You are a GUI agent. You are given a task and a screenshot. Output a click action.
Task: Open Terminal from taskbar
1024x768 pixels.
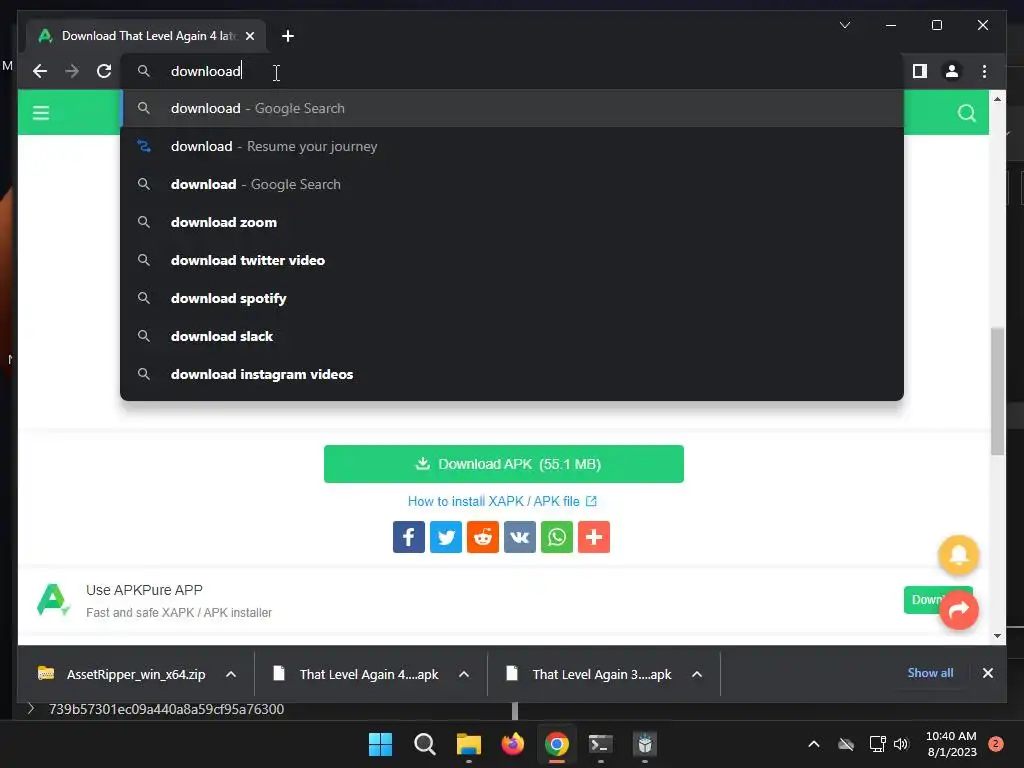[x=601, y=744]
